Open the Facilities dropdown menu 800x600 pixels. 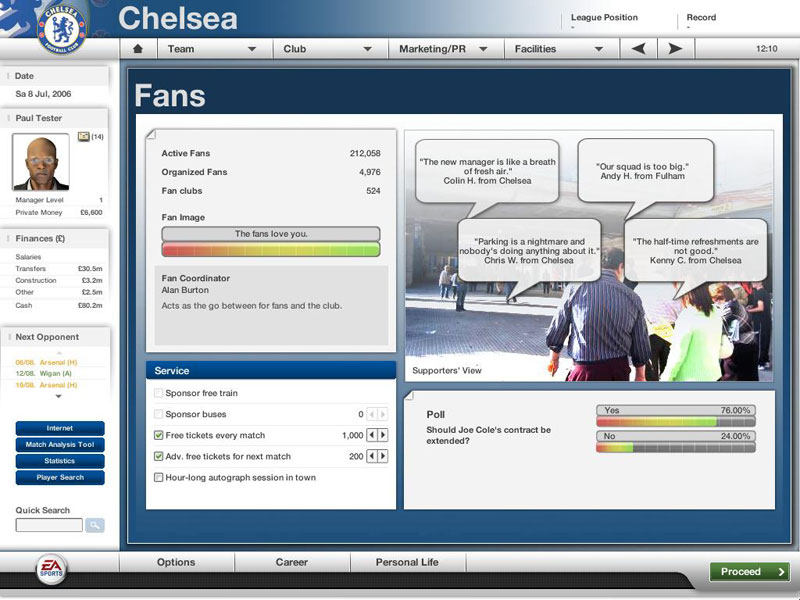coord(555,47)
